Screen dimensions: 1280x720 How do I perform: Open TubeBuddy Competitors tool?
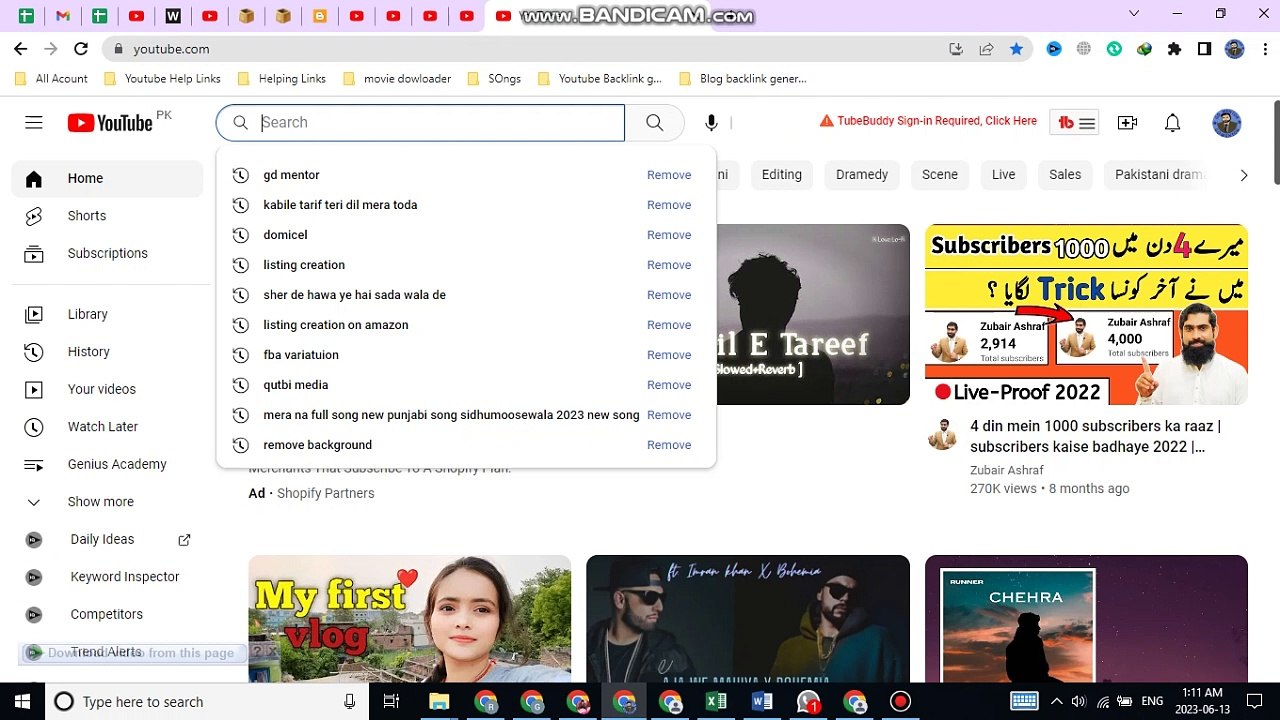click(107, 614)
